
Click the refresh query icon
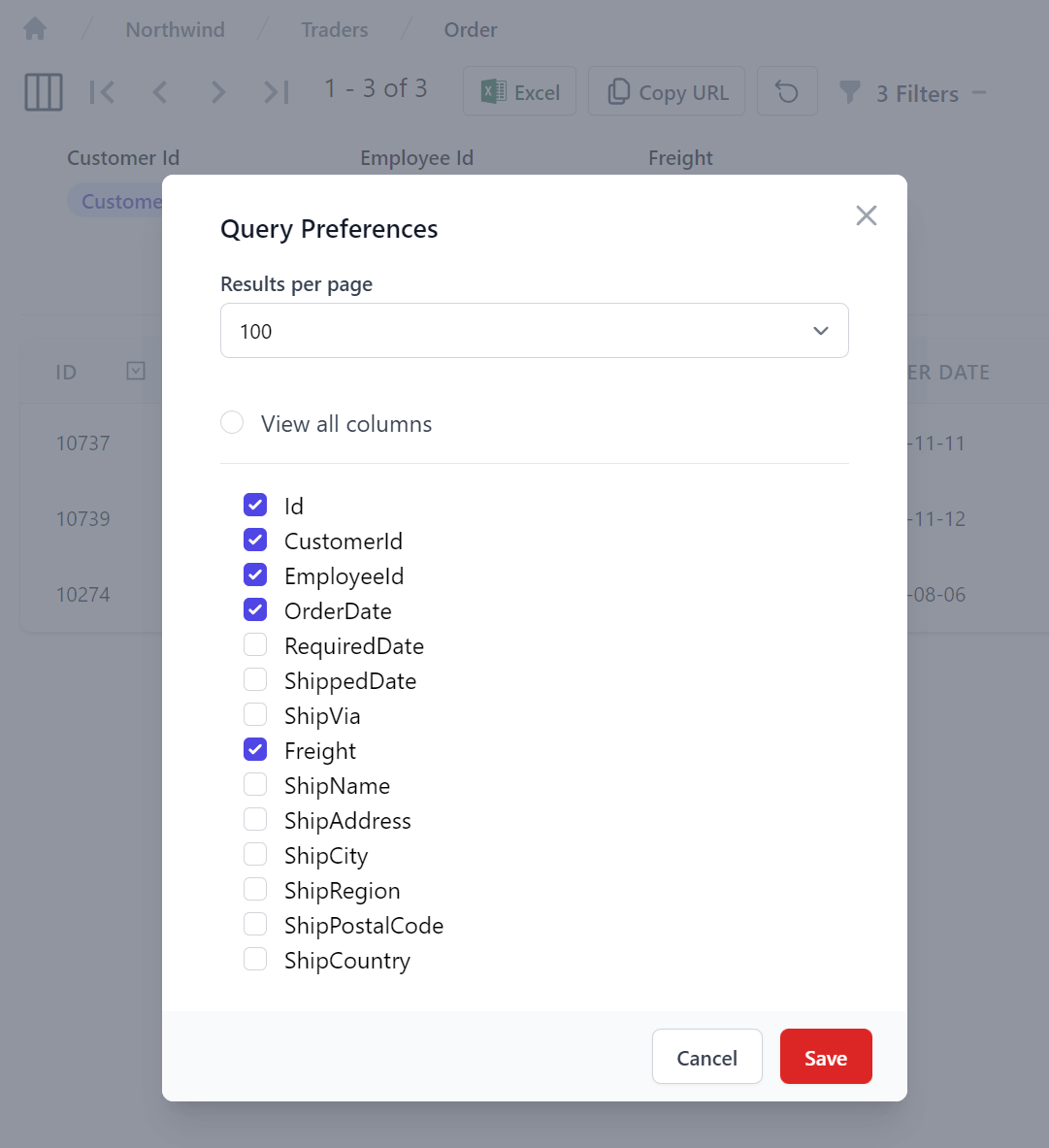(x=787, y=90)
